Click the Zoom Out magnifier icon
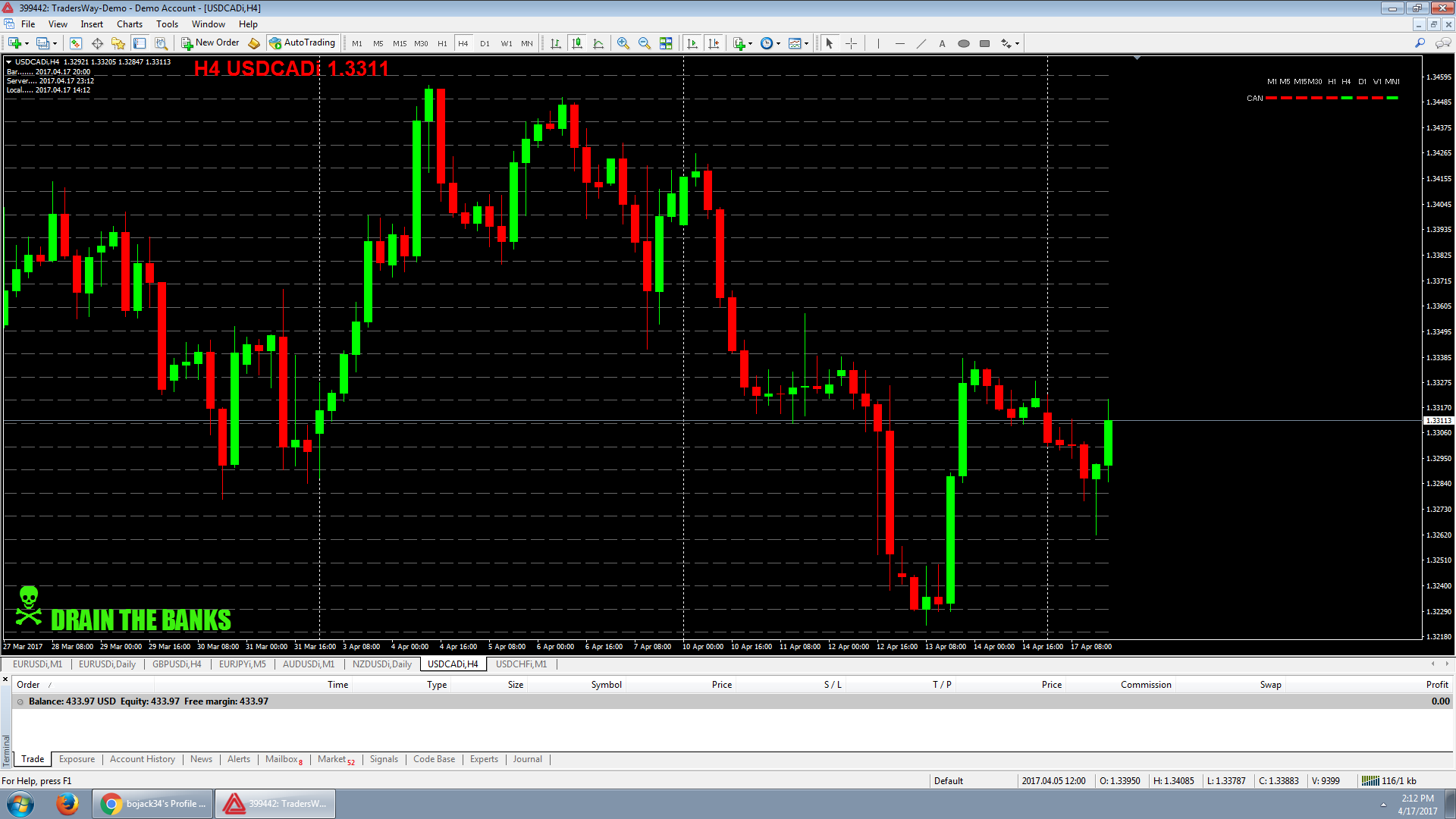This screenshot has height=819, width=1456. [x=645, y=43]
